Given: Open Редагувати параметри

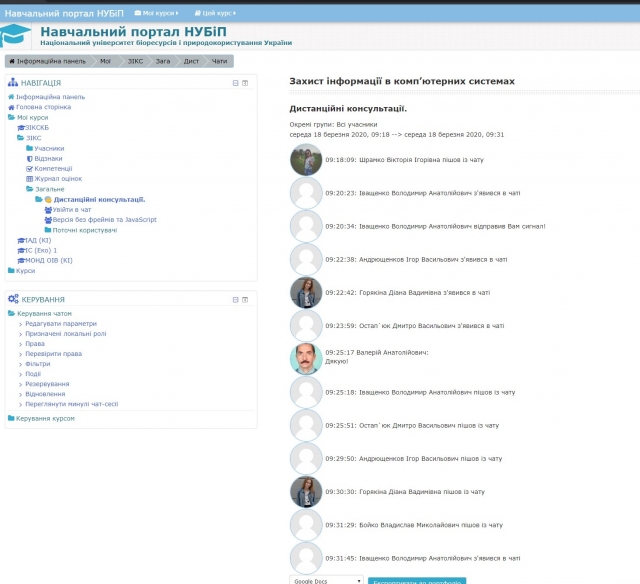Looking at the screenshot, I should (x=61, y=324).
